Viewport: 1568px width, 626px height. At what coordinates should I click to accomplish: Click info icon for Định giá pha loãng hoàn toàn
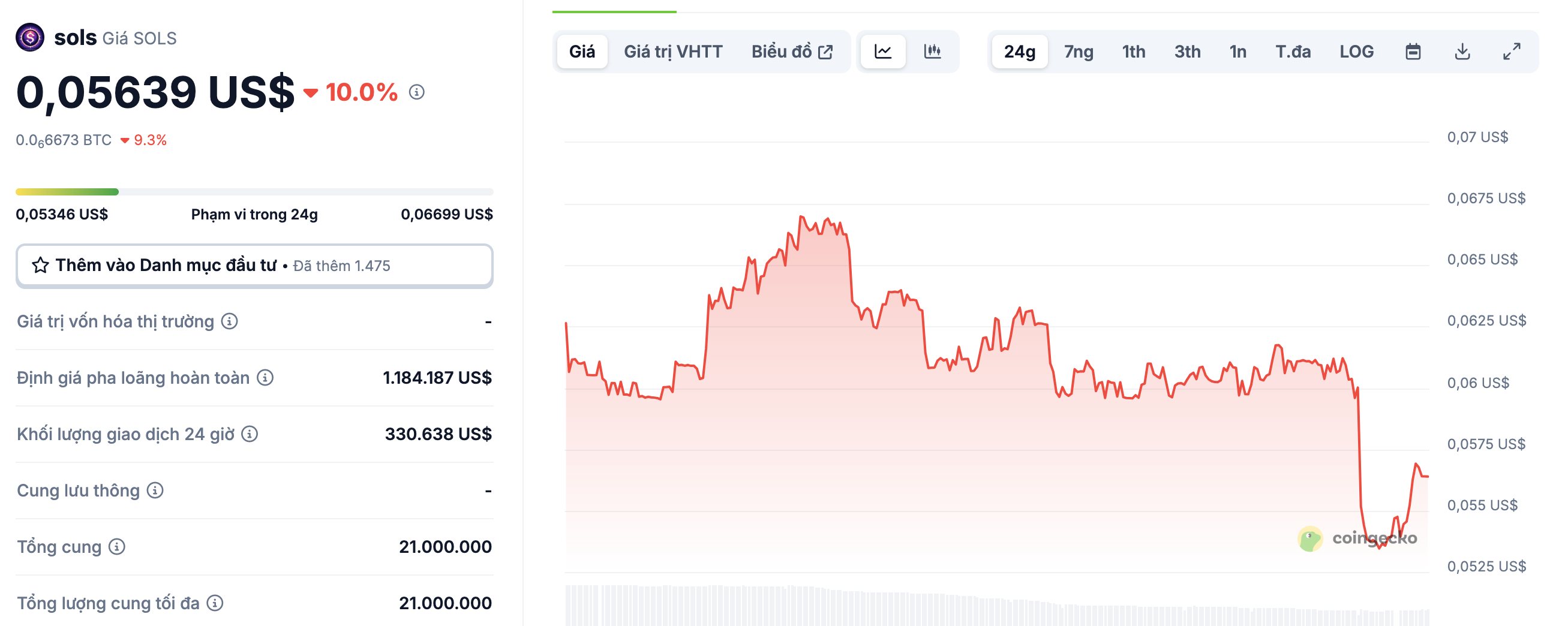tap(265, 378)
